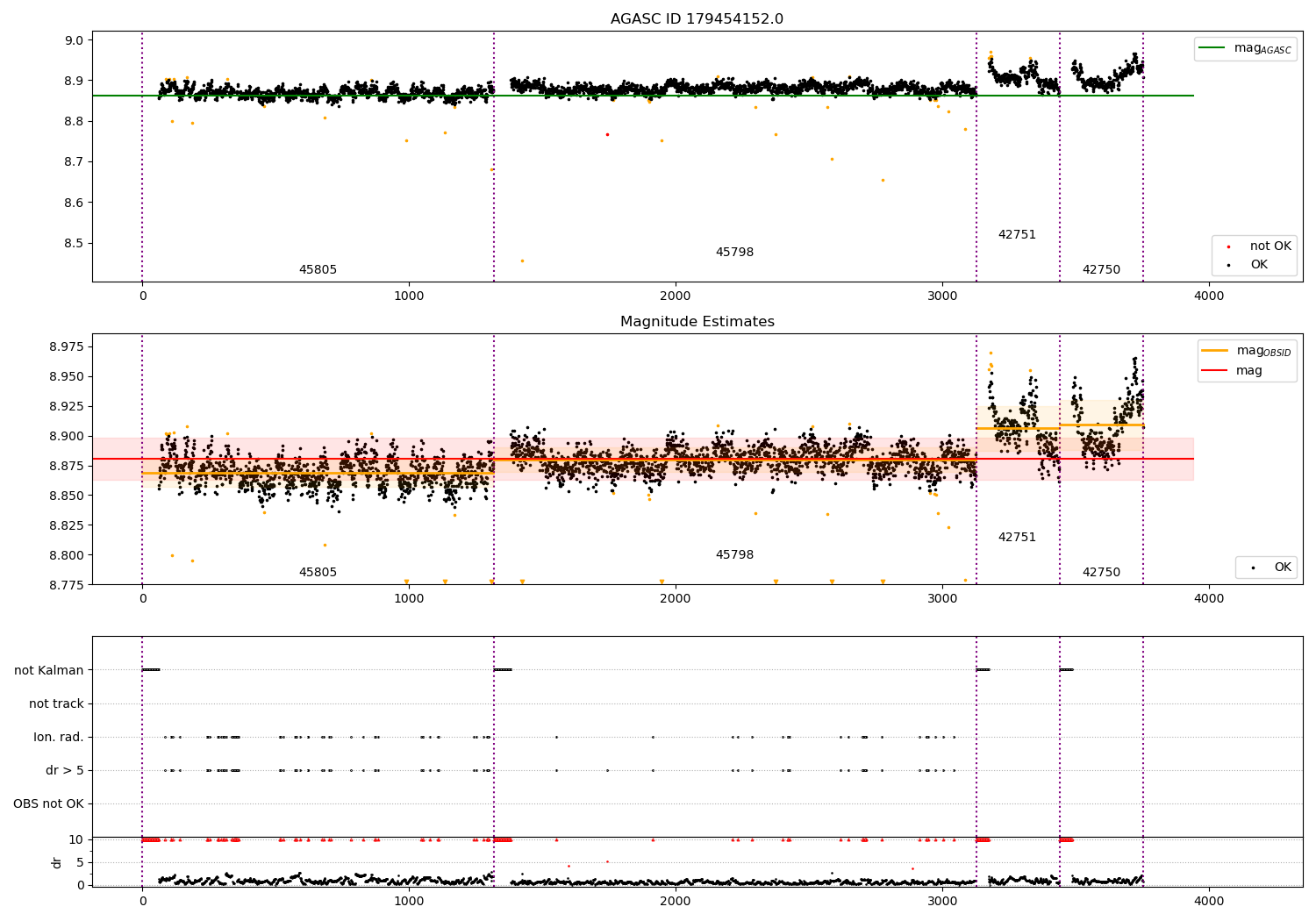
Task: Click the 8.6 y-axis tick label
Action: [x=74, y=203]
